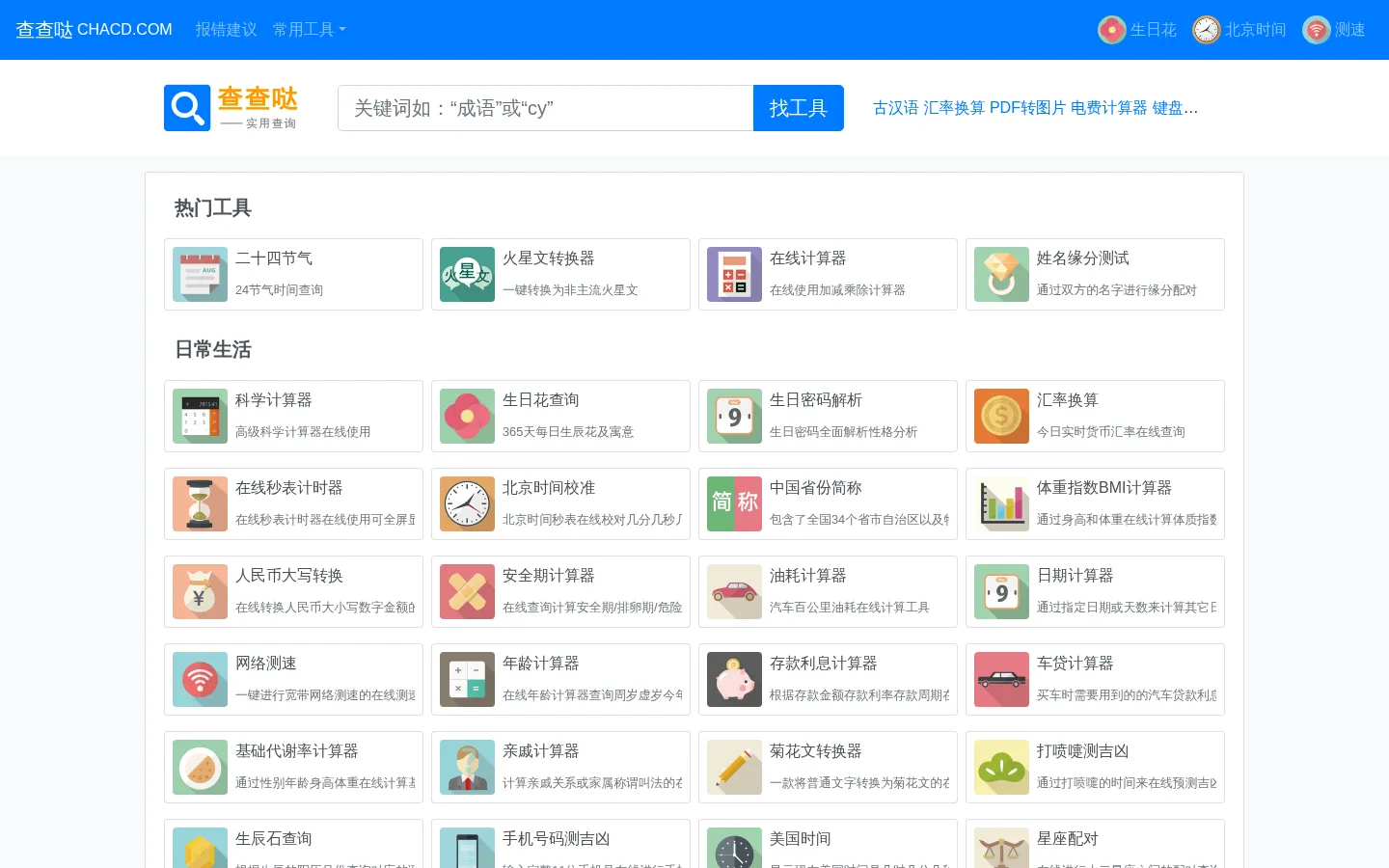Open the 中国省份简称 icon
Image resolution: width=1389 pixels, height=868 pixels.
point(735,504)
